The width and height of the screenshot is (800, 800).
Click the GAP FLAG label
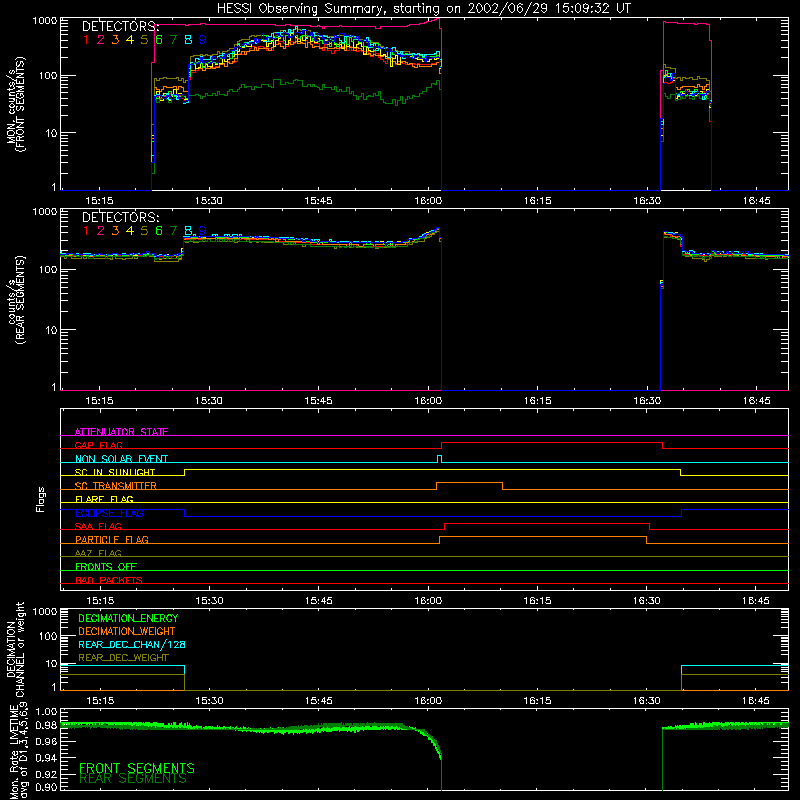point(98,445)
